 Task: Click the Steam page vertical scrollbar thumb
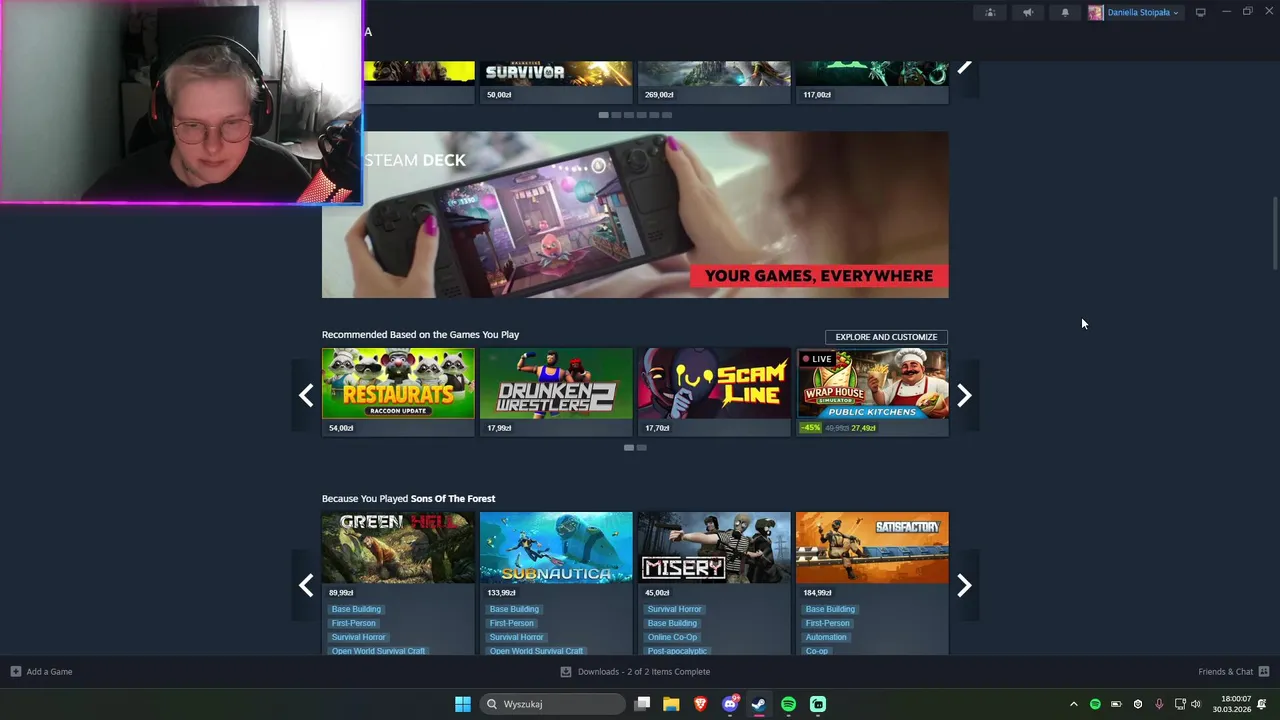1274,233
